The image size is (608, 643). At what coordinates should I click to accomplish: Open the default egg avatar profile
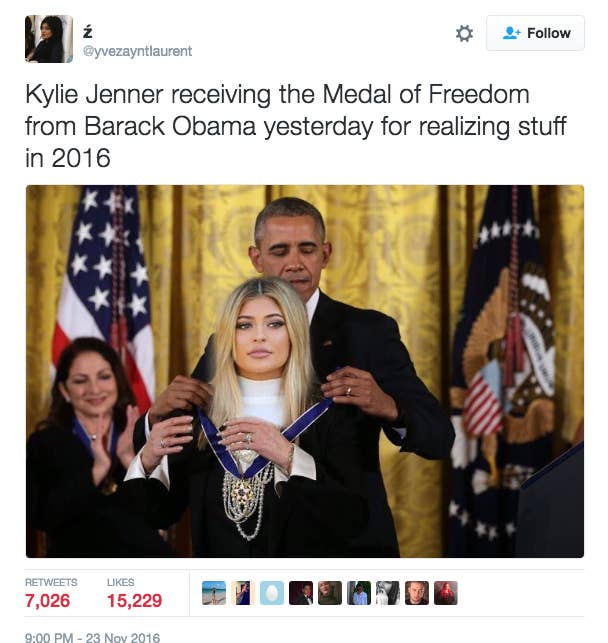272,593
